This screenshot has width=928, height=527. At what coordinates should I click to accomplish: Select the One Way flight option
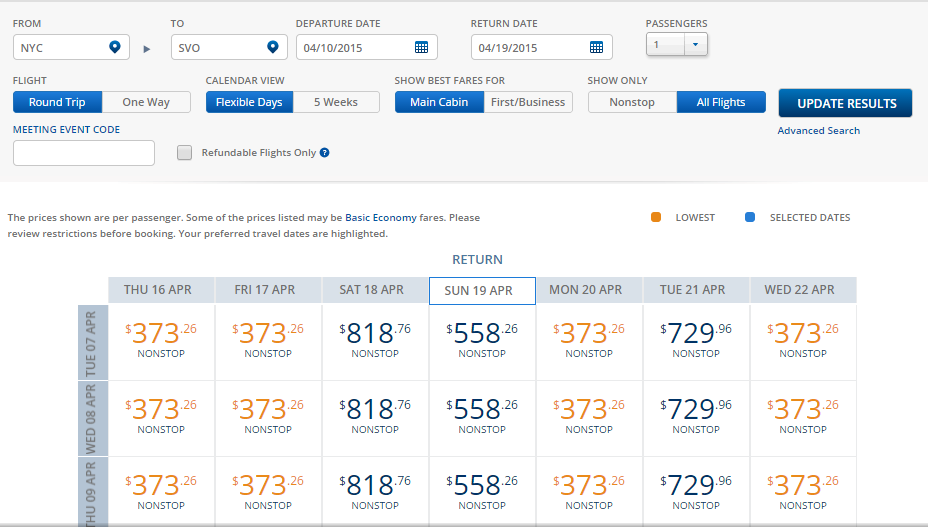(x=146, y=102)
